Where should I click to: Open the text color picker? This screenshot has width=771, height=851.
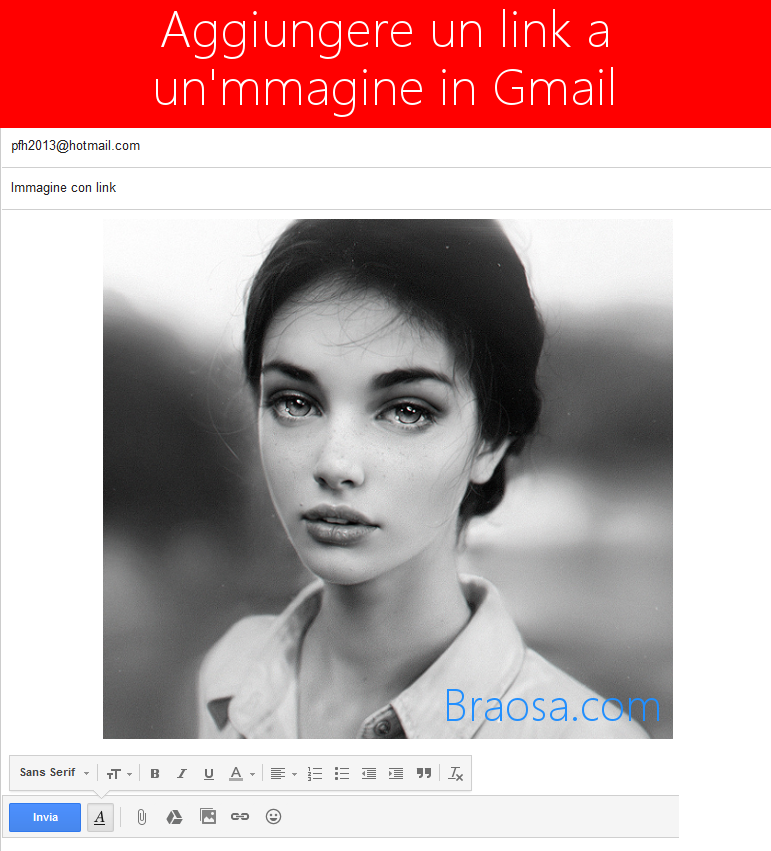click(x=240, y=773)
